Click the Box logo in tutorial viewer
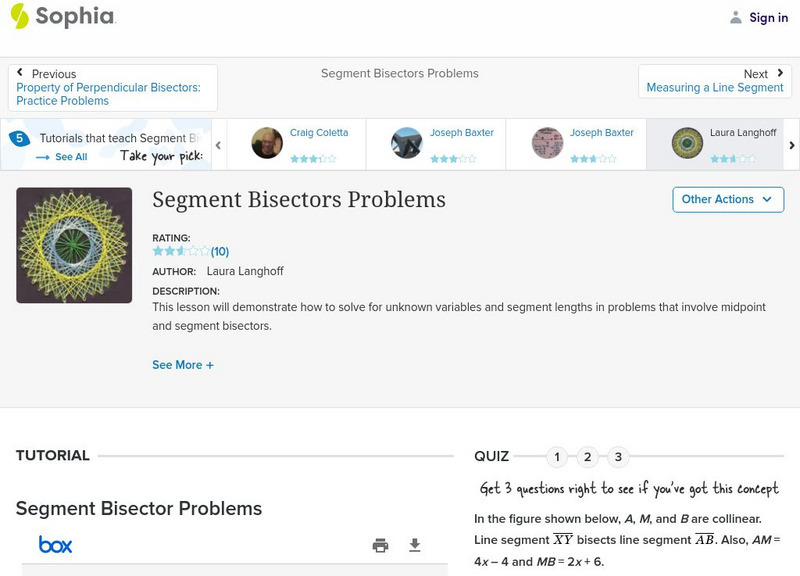 (55, 545)
